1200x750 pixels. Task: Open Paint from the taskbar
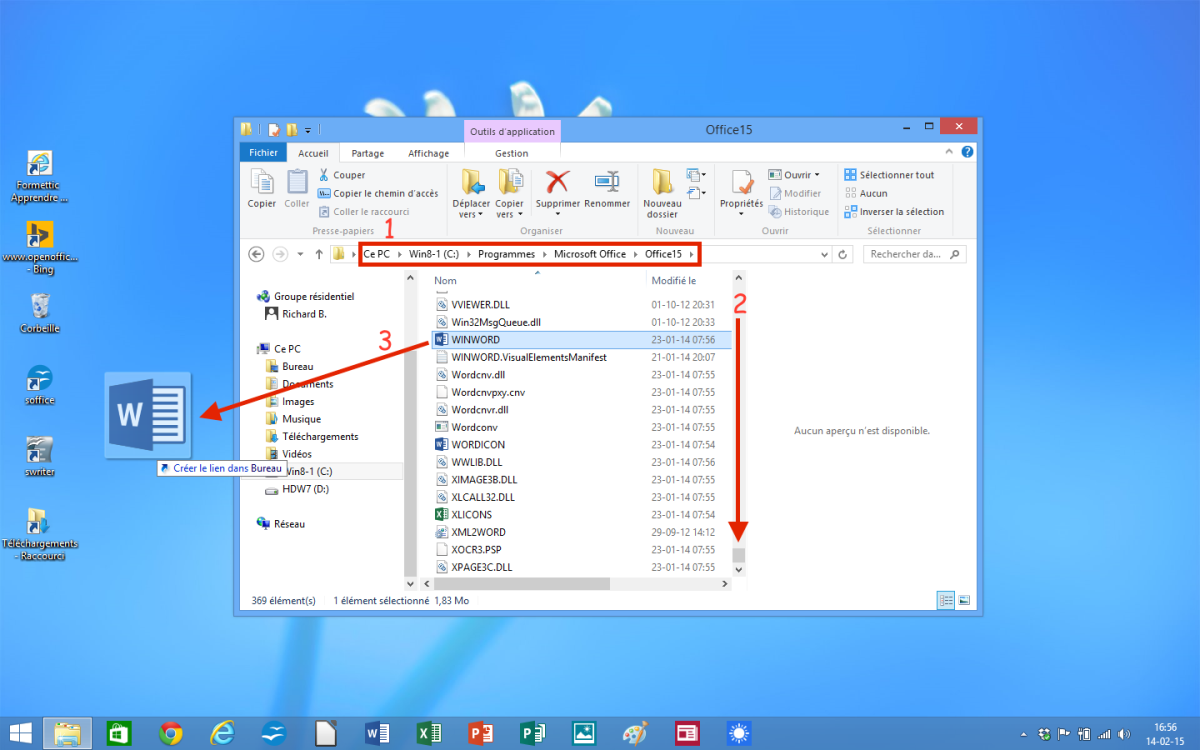635,733
